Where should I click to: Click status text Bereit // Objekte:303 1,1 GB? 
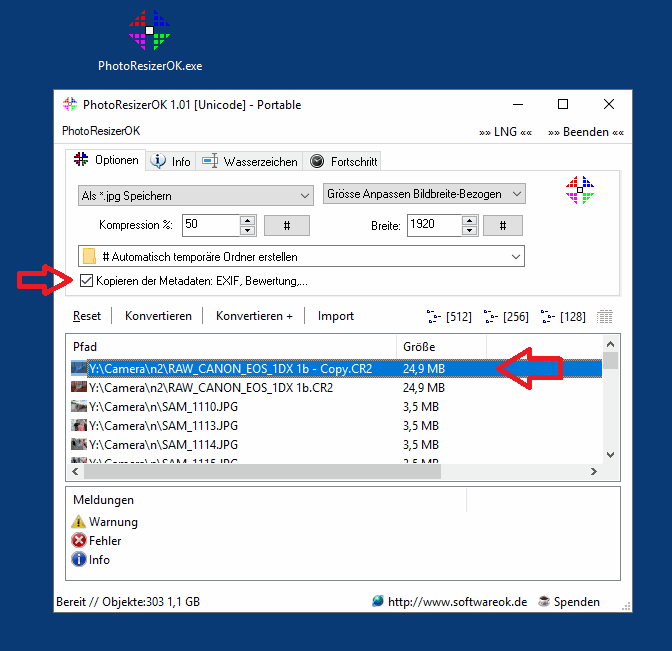pyautogui.click(x=128, y=602)
